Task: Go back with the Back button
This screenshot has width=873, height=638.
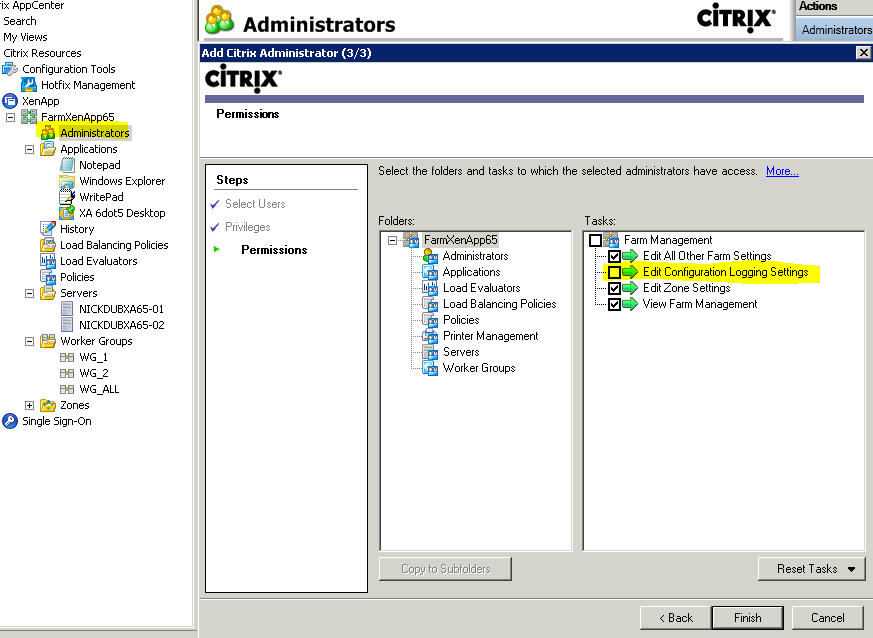Action: (x=676, y=618)
